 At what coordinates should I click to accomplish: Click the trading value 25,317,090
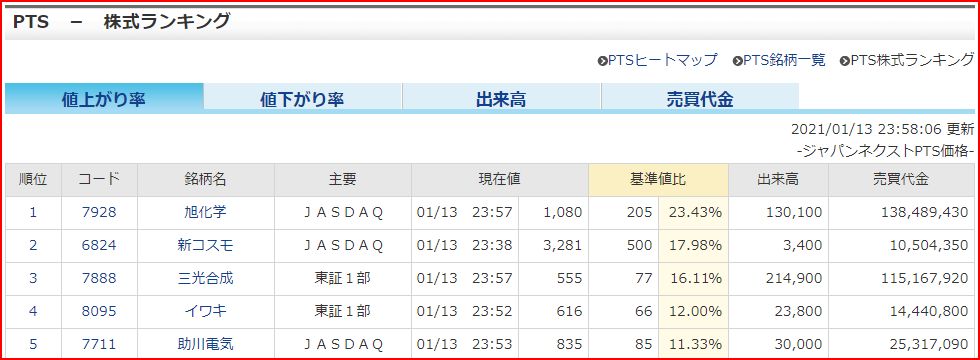click(x=928, y=344)
